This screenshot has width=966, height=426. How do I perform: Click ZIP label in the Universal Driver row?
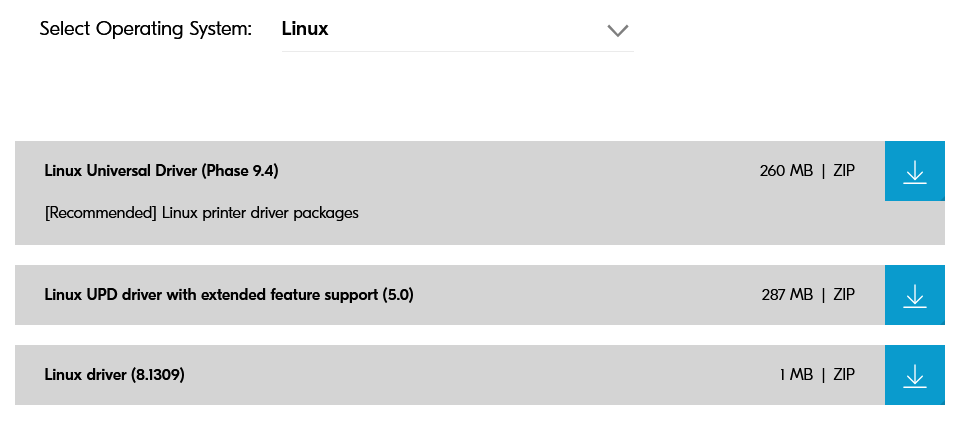[844, 171]
